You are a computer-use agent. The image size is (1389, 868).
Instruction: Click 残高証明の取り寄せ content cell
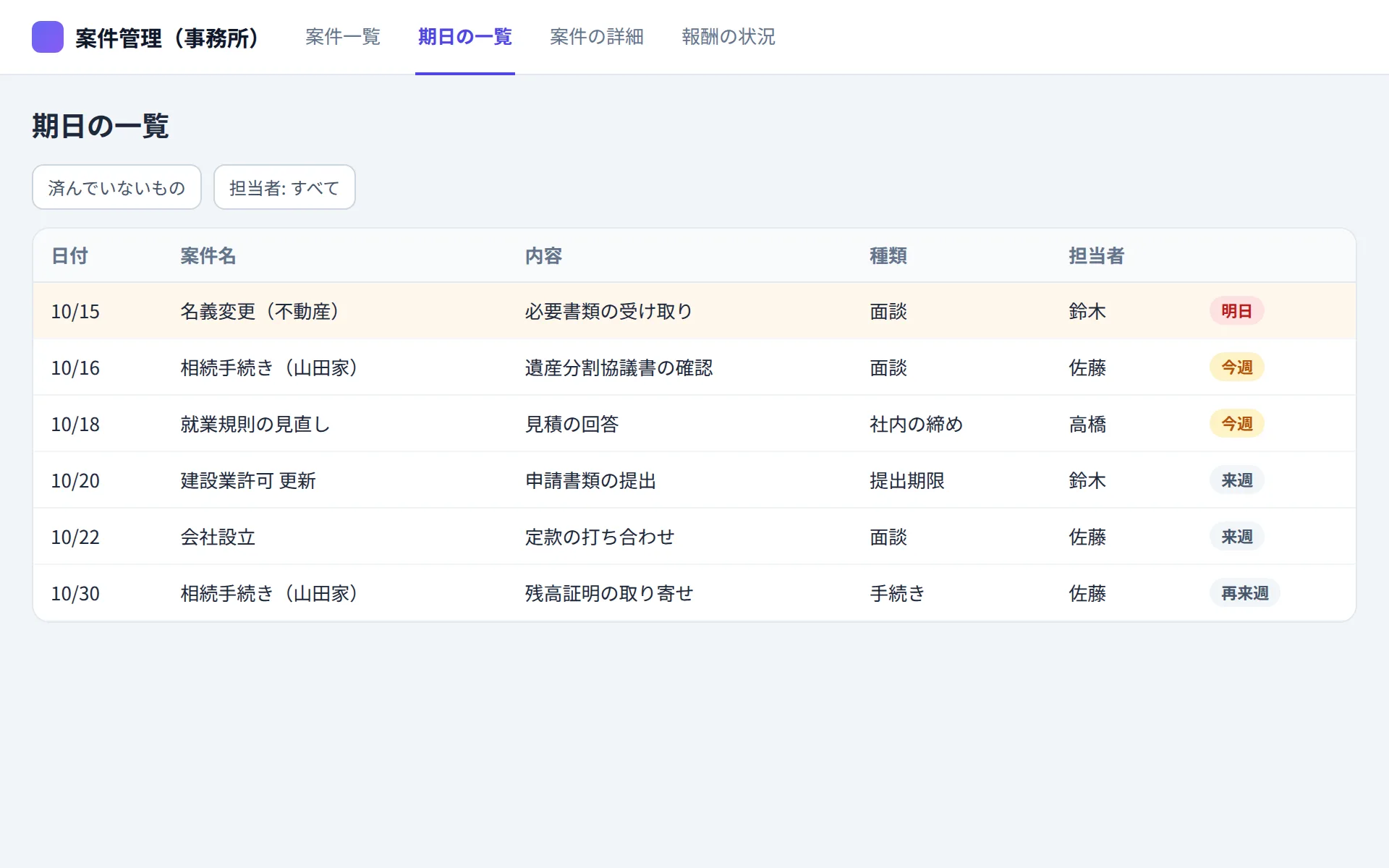click(x=609, y=594)
